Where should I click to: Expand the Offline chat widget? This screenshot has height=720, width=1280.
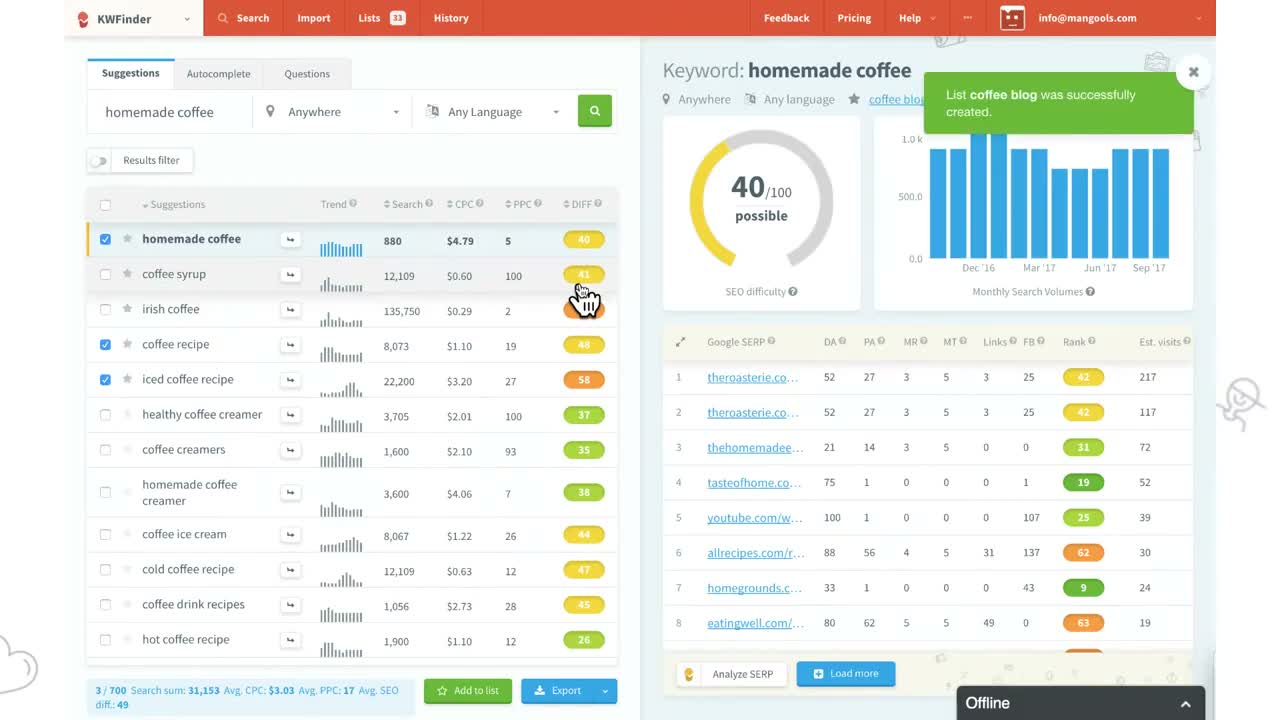(1081, 703)
